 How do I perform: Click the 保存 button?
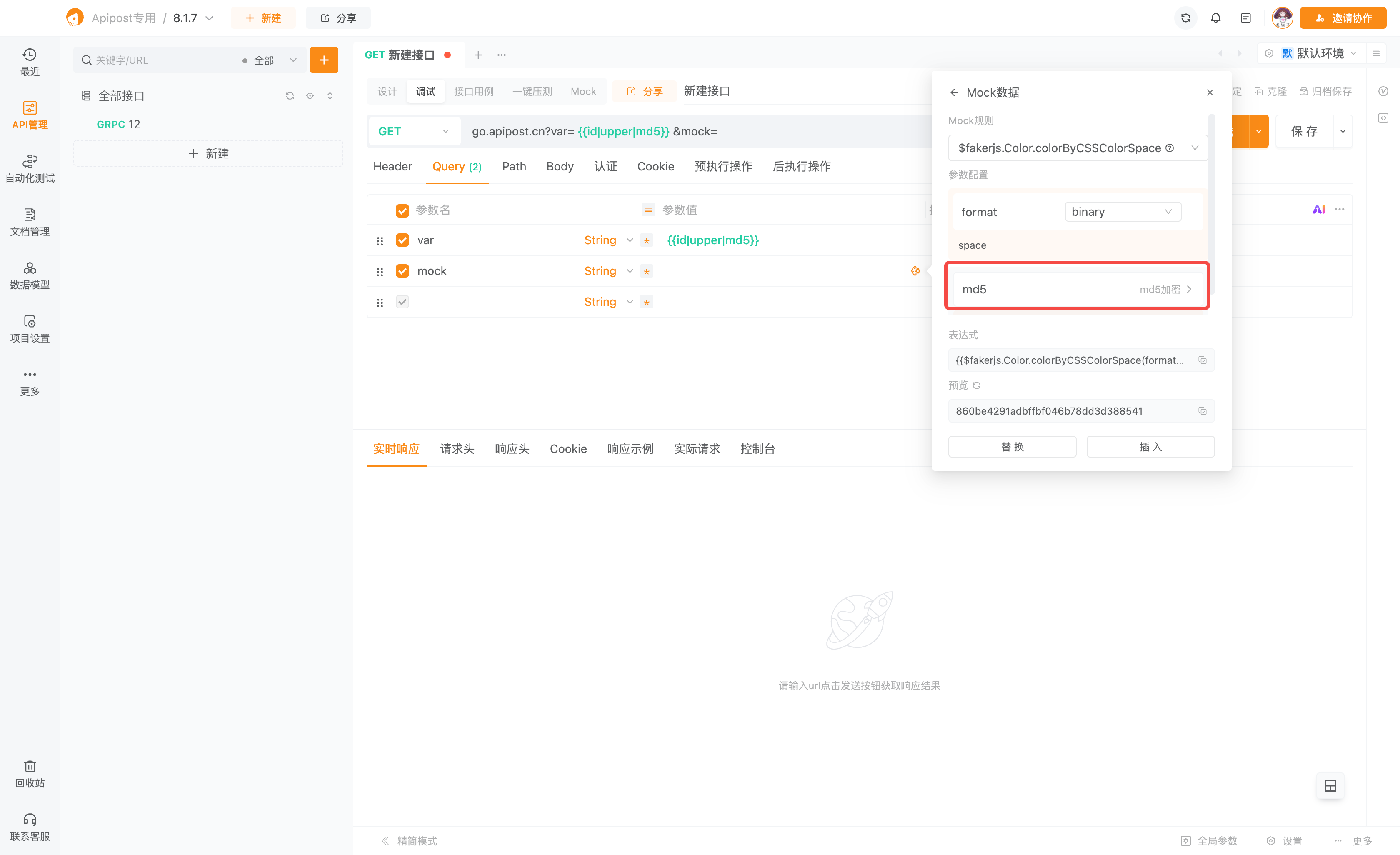(x=1304, y=131)
